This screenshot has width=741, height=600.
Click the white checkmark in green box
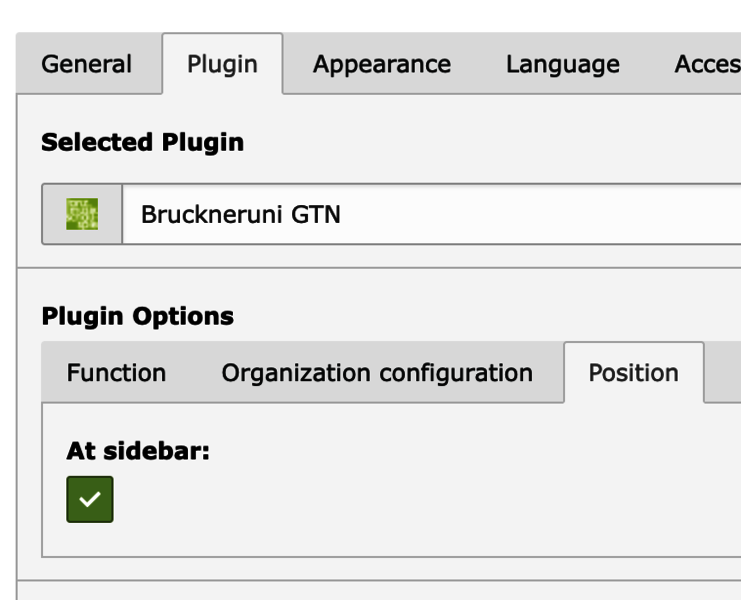tap(90, 499)
